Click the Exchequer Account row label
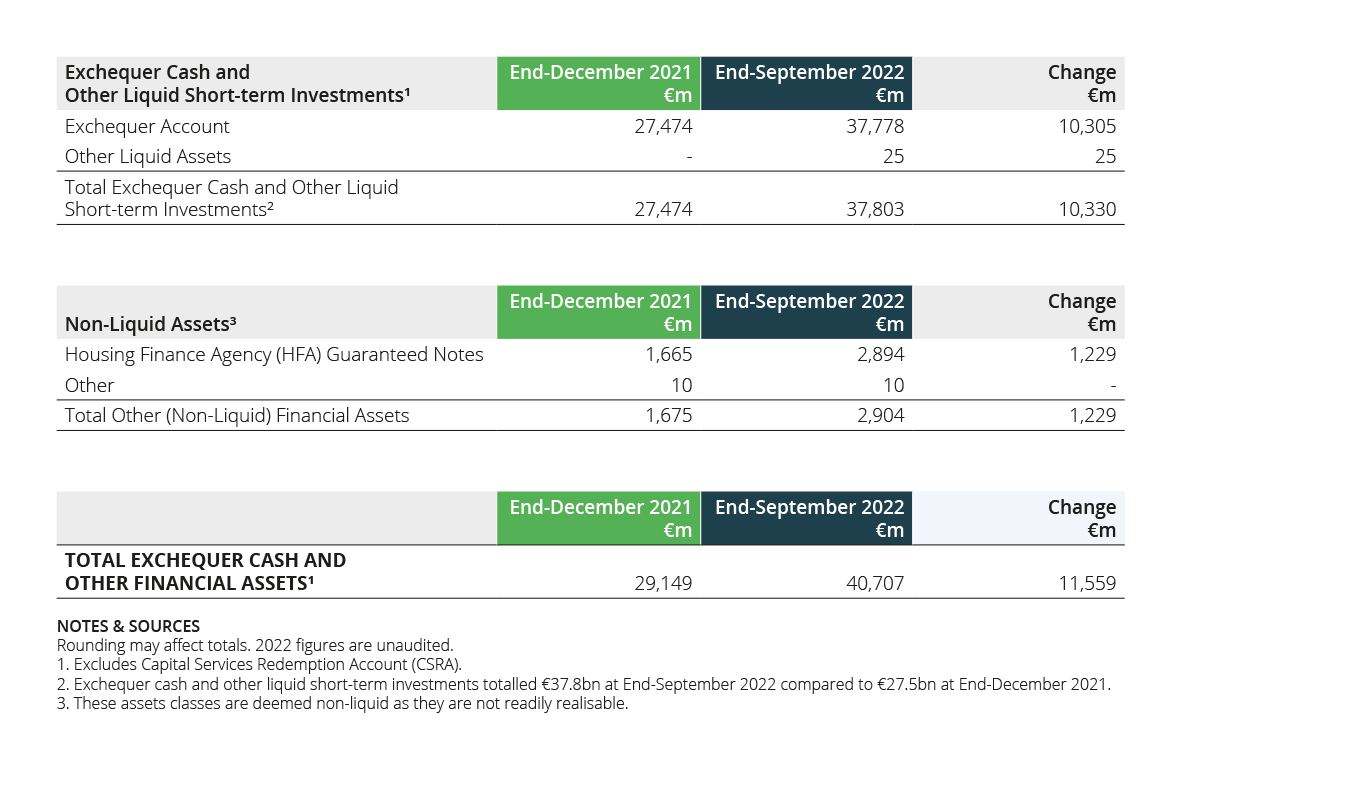Image resolution: width=1352 pixels, height=800 pixels. click(147, 126)
